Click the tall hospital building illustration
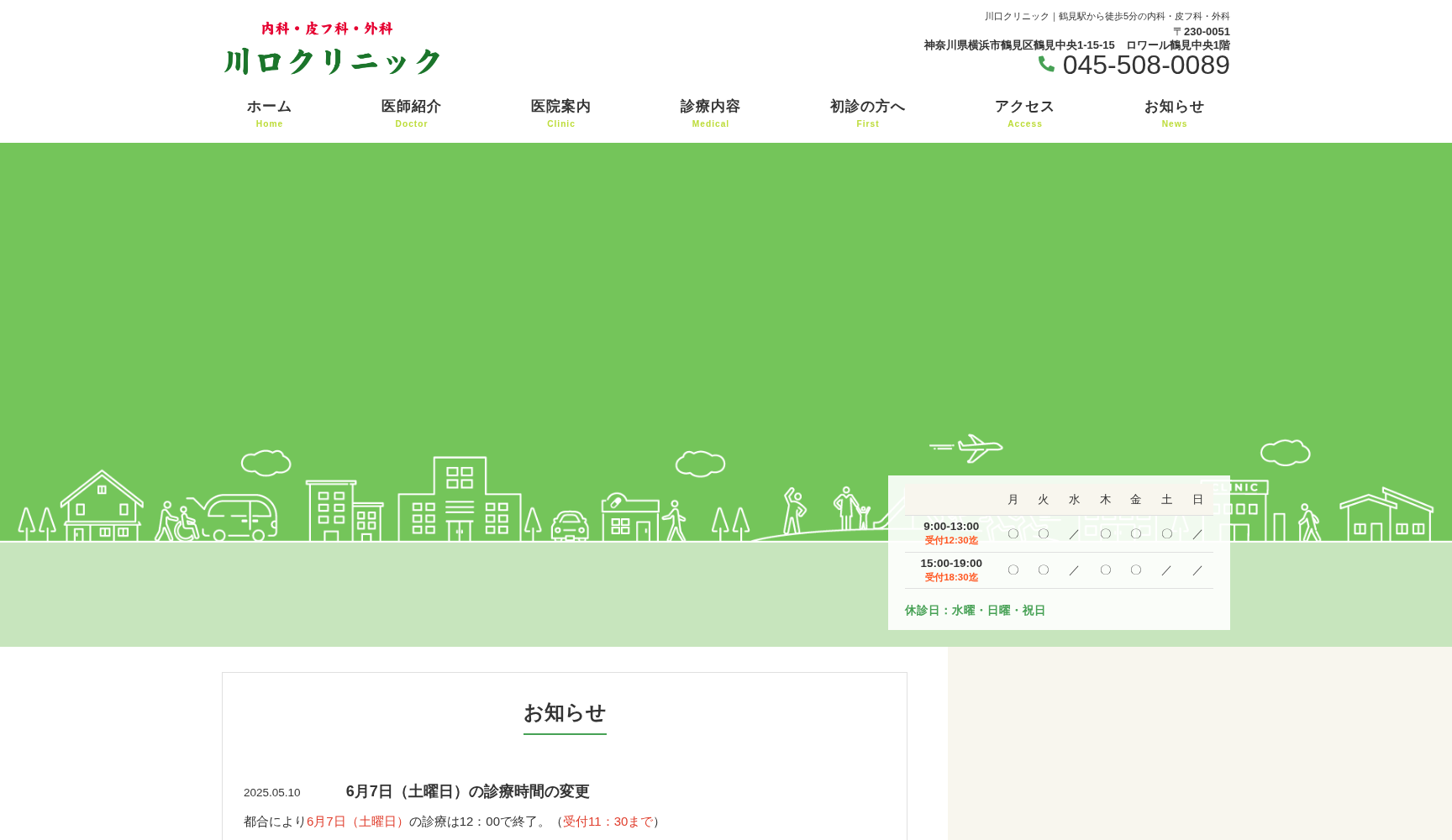The width and height of the screenshot is (1452, 840). [x=459, y=498]
